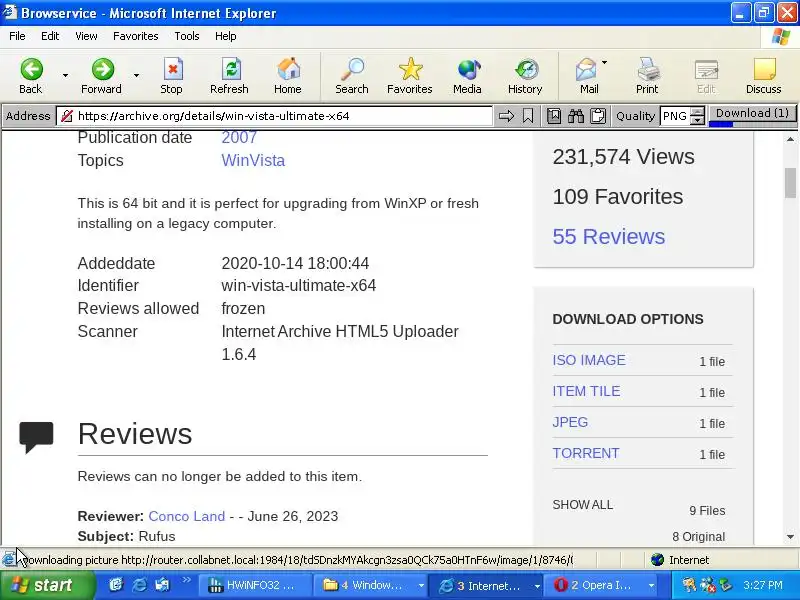This screenshot has width=800, height=600.
Task: Open the Edit menu
Action: pos(50,36)
